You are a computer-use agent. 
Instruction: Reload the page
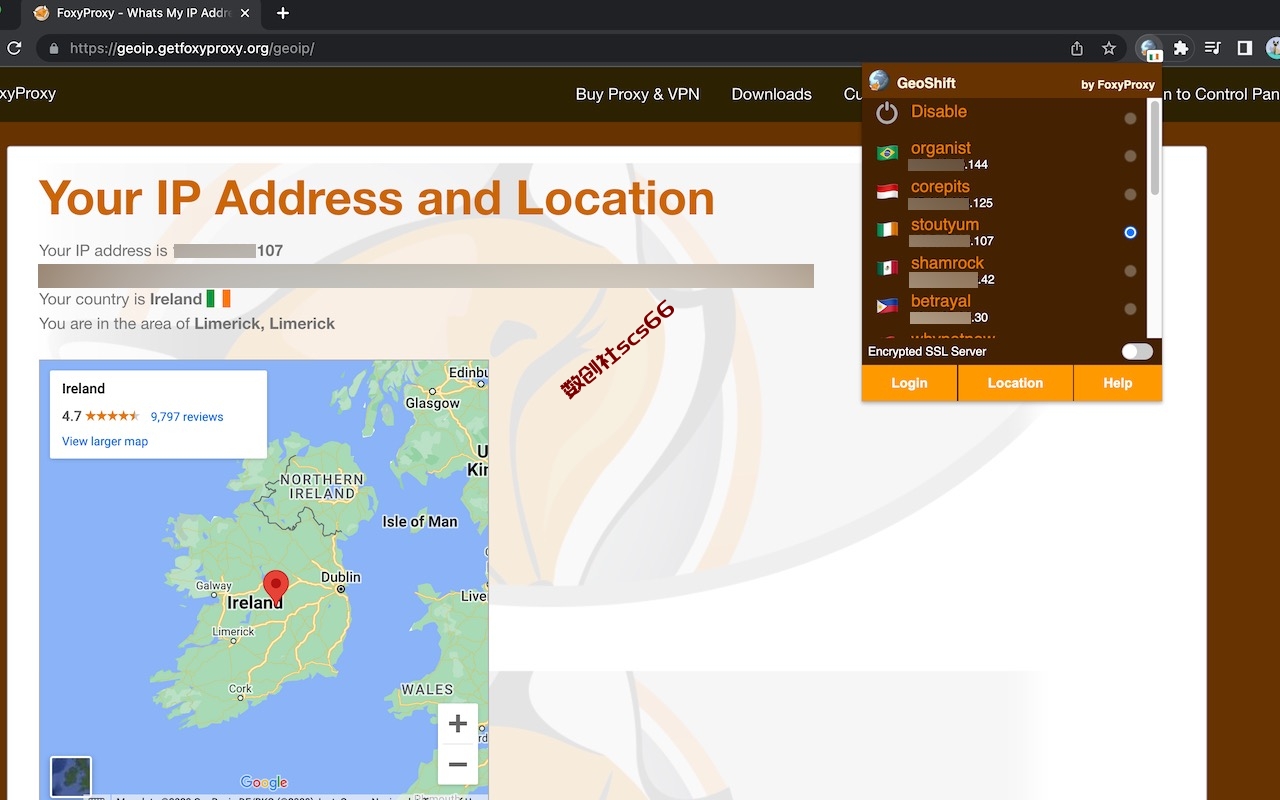(14, 48)
